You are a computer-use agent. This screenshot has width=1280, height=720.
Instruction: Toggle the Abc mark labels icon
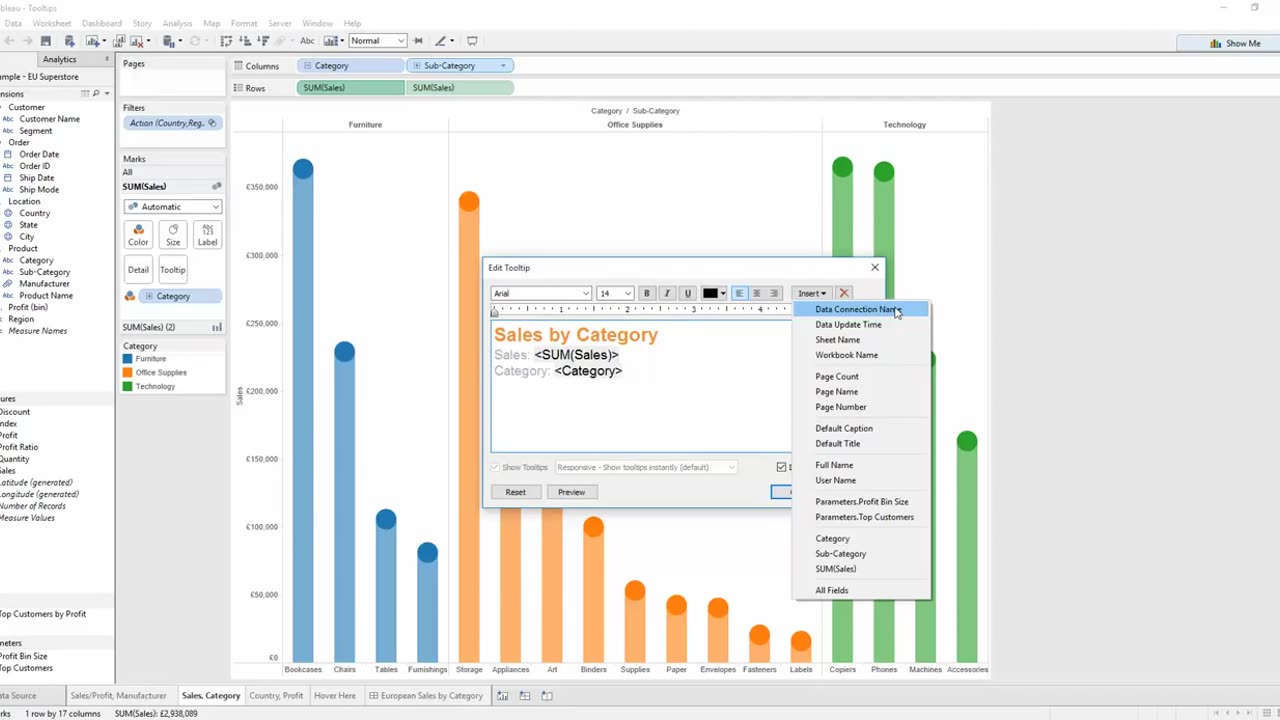[307, 41]
